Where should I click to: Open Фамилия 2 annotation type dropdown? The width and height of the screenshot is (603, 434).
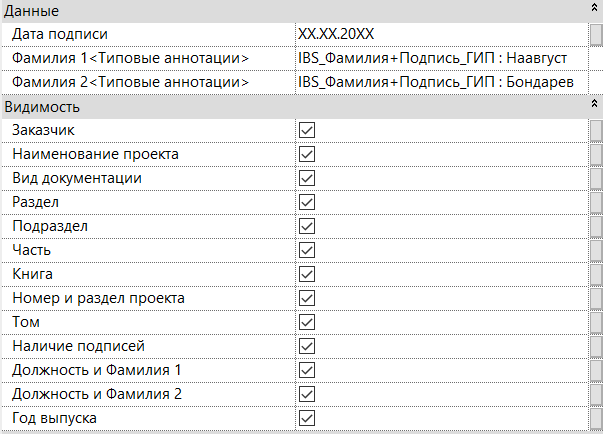(442, 82)
